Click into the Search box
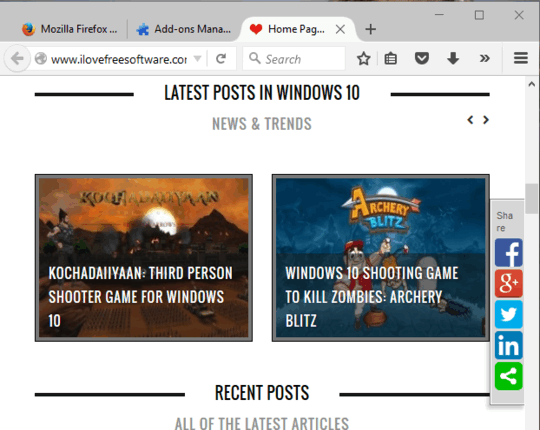Image resolution: width=540 pixels, height=430 pixels. point(294,59)
